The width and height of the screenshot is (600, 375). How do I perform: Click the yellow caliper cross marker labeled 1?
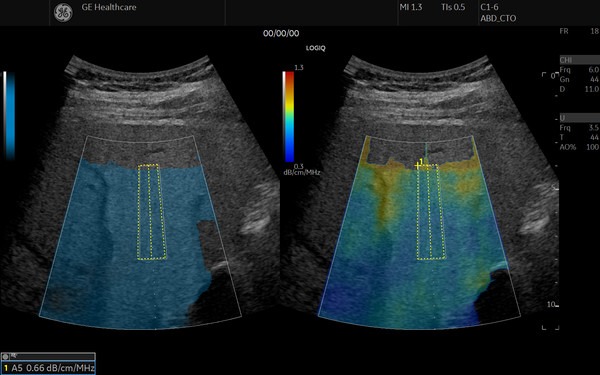(x=417, y=166)
